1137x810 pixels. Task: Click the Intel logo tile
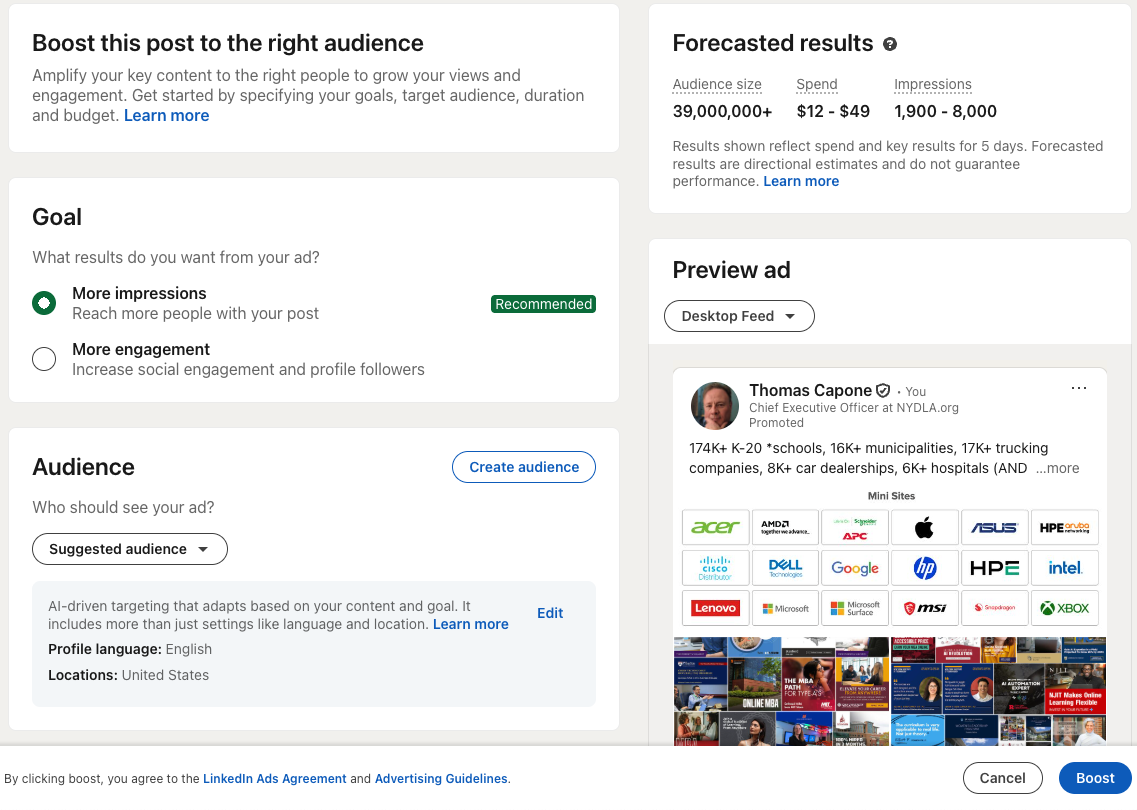coord(1064,568)
